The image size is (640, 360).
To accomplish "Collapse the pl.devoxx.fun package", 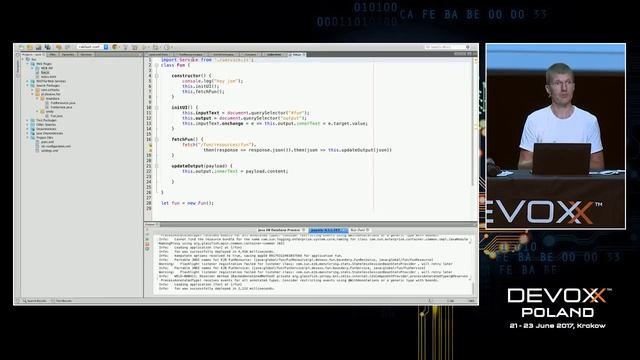I will [33, 94].
